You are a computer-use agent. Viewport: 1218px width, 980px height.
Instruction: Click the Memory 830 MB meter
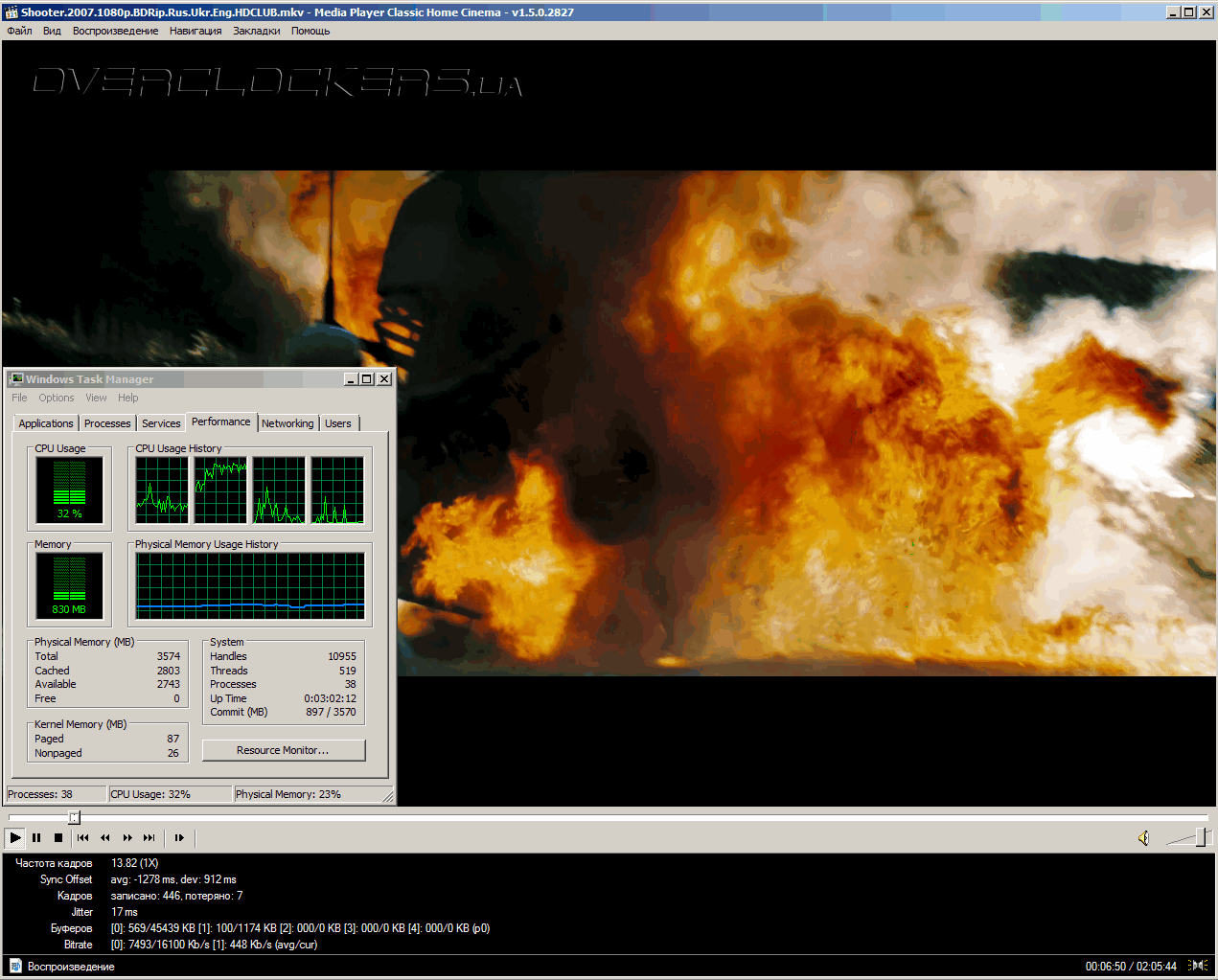(x=69, y=584)
